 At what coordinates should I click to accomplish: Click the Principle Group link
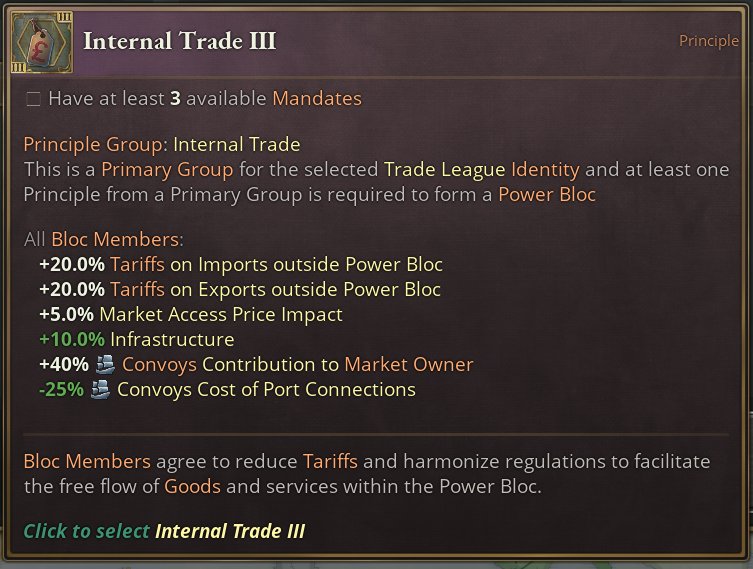coord(94,145)
